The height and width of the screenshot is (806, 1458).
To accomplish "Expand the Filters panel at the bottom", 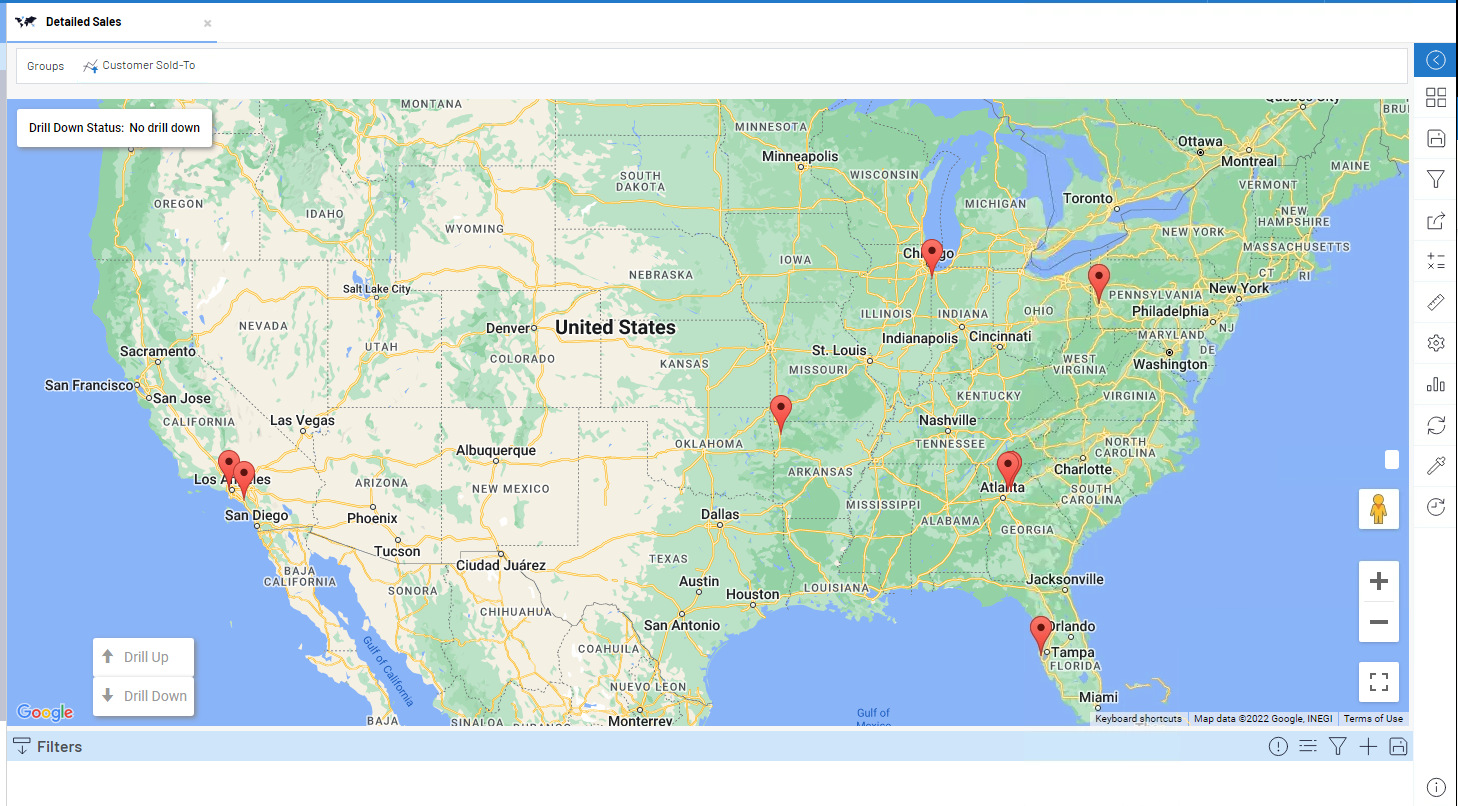I will 47,746.
